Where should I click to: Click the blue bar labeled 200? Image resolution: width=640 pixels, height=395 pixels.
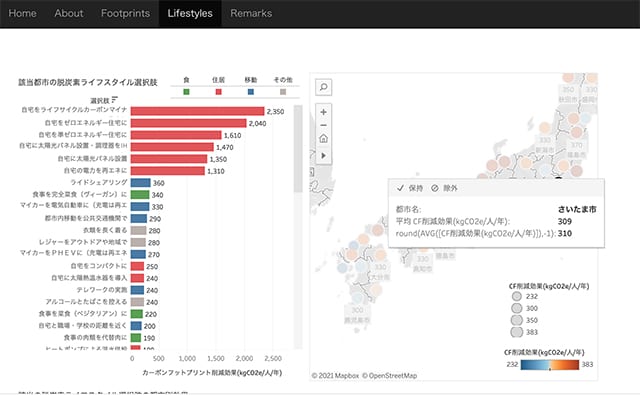pos(136,326)
